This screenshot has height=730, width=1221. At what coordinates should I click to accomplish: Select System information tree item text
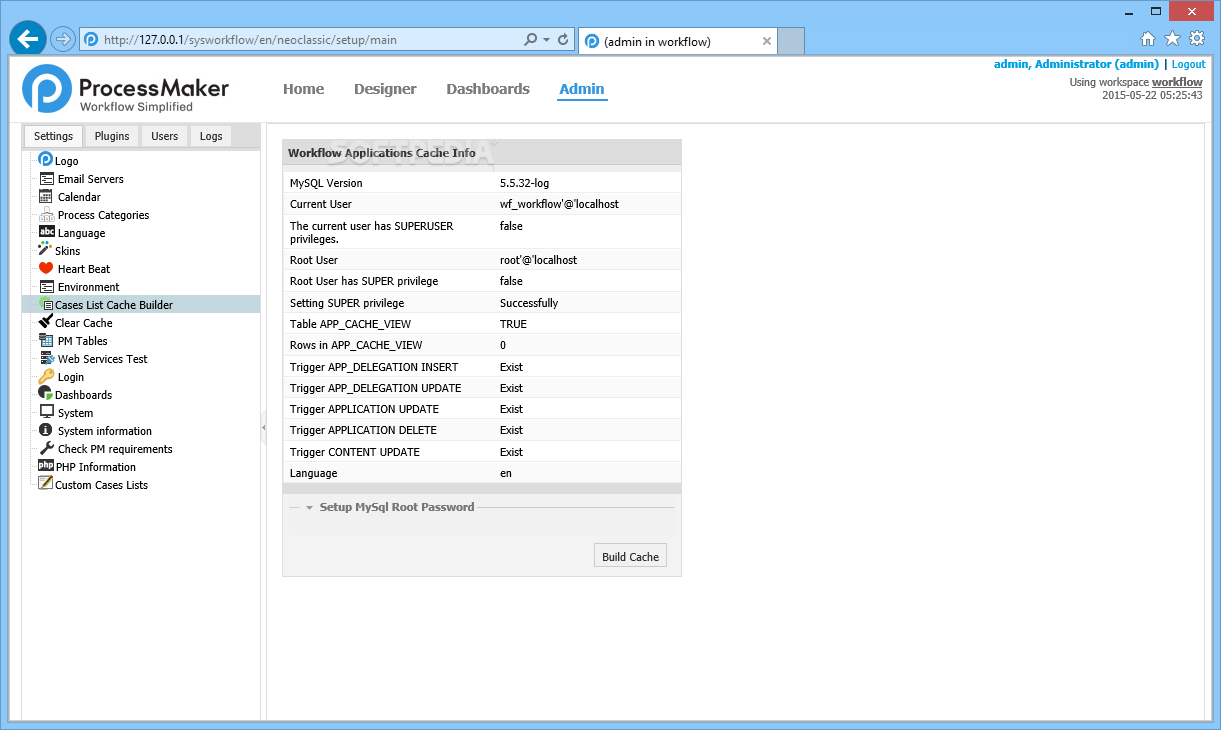click(x=105, y=431)
